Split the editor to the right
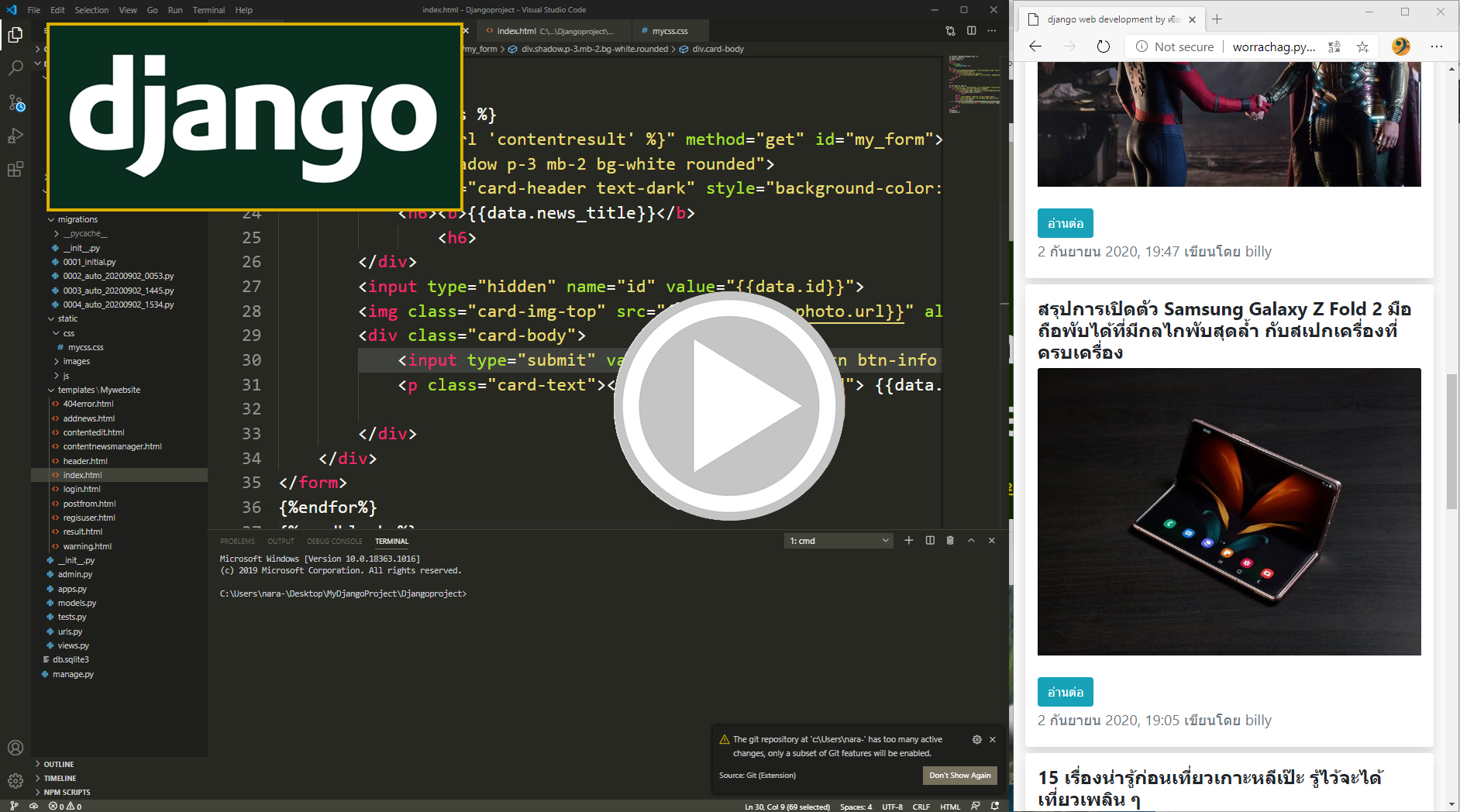This screenshot has width=1460, height=812. point(971,31)
